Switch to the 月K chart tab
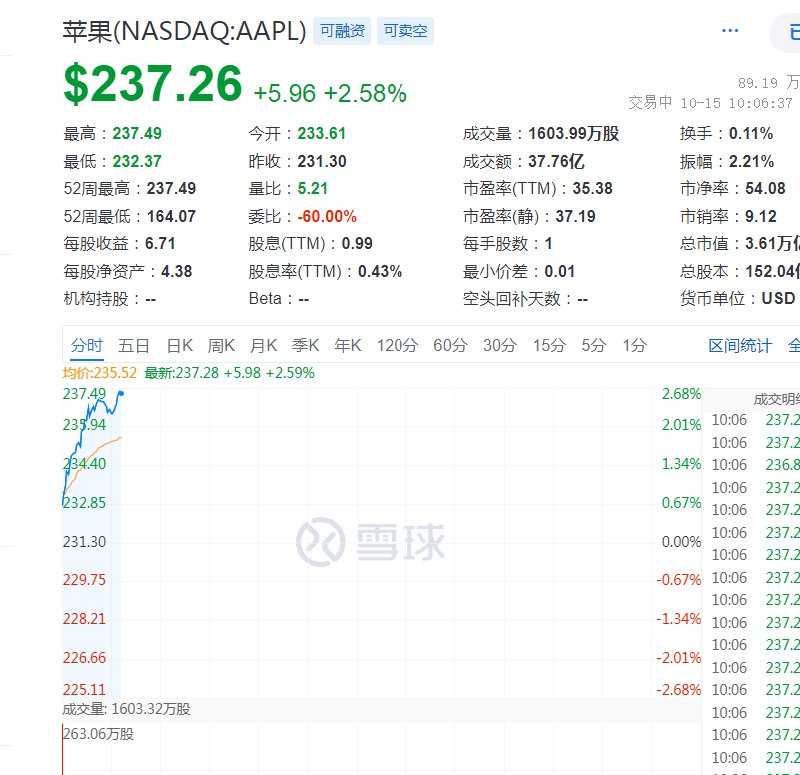Screen dimensions: 800x775 click(x=263, y=345)
